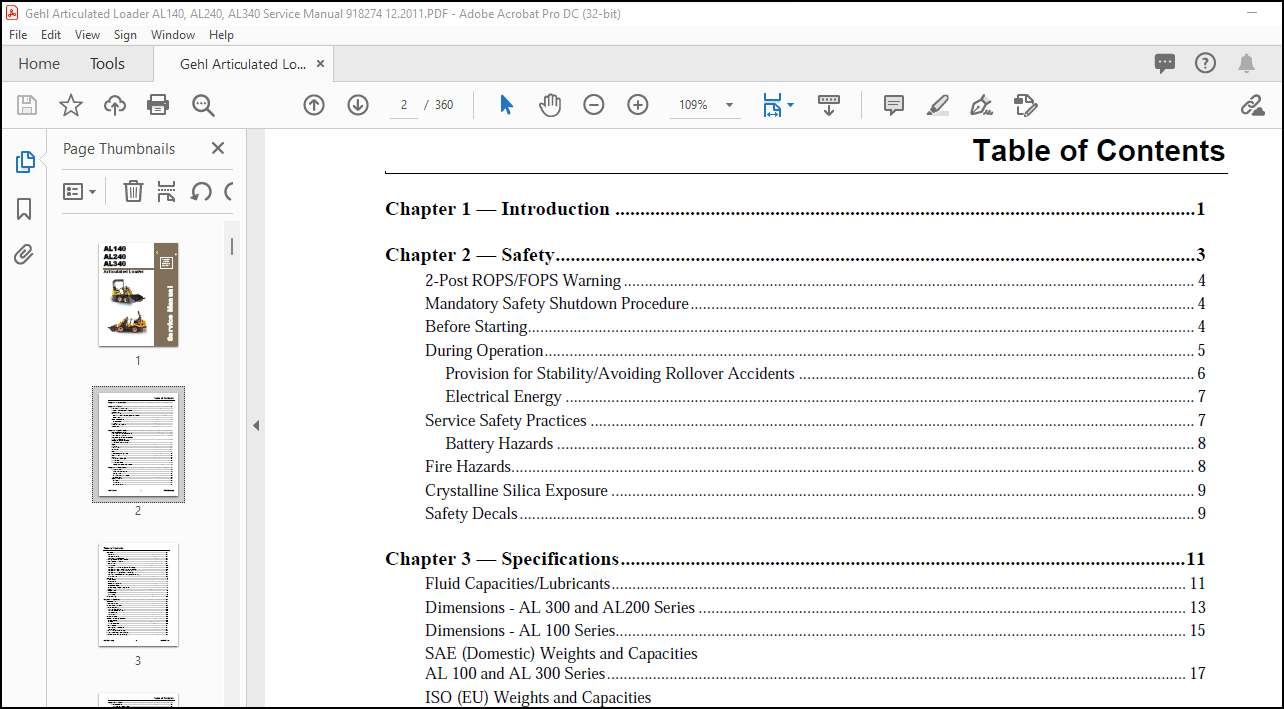
Task: Rotate page counterclockwise
Action: click(x=201, y=191)
